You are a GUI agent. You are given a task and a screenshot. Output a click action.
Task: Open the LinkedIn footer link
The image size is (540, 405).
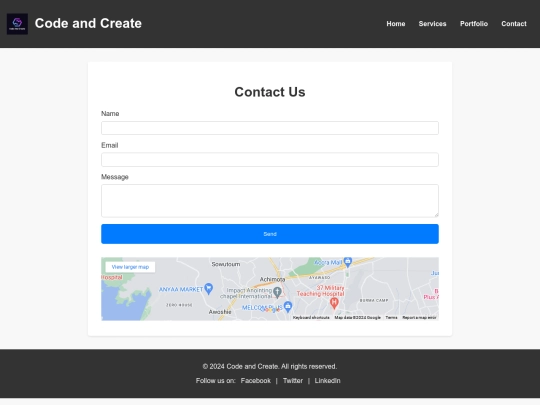pyautogui.click(x=327, y=381)
